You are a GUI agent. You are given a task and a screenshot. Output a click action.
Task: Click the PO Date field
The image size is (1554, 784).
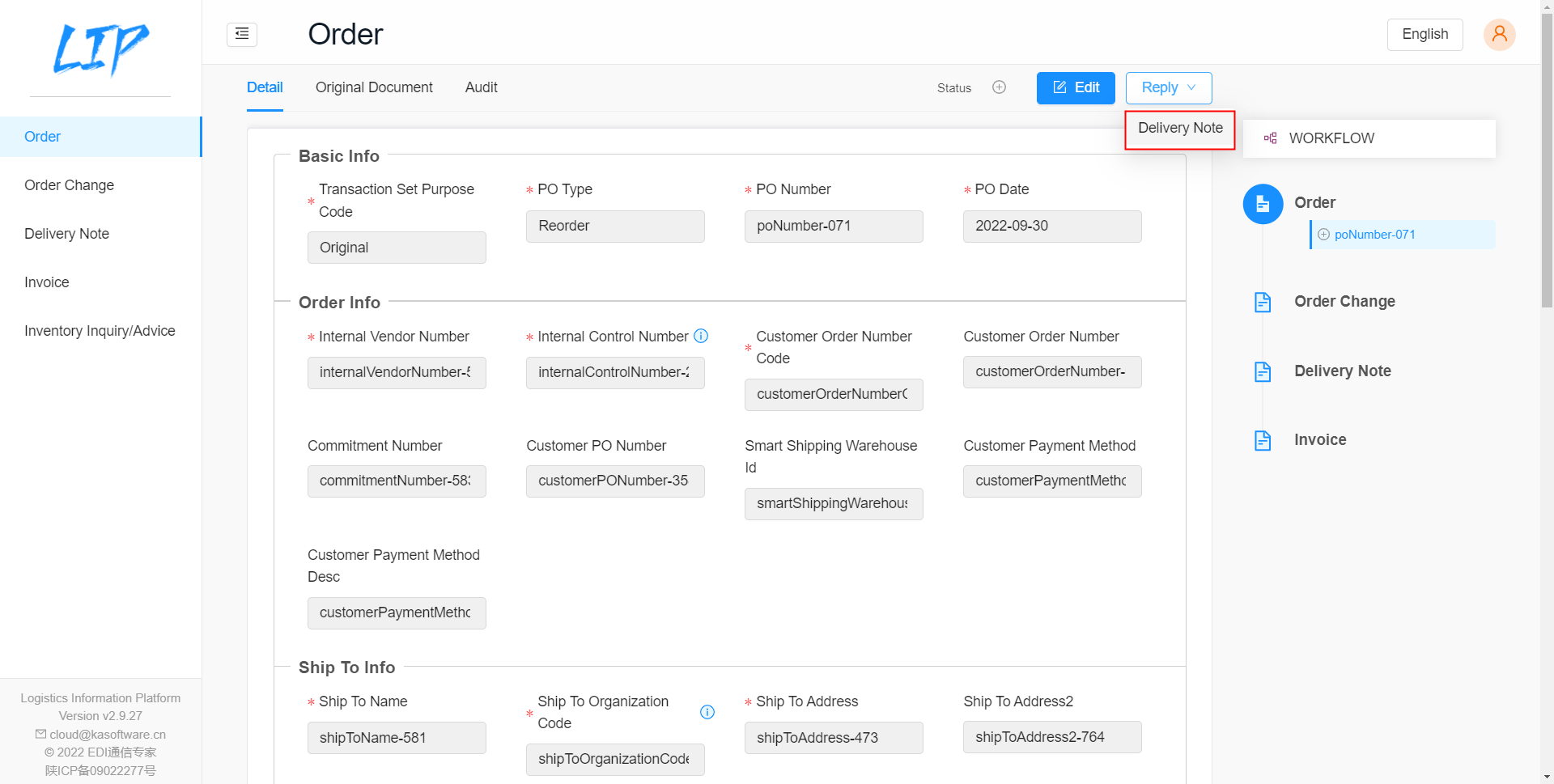point(1052,226)
